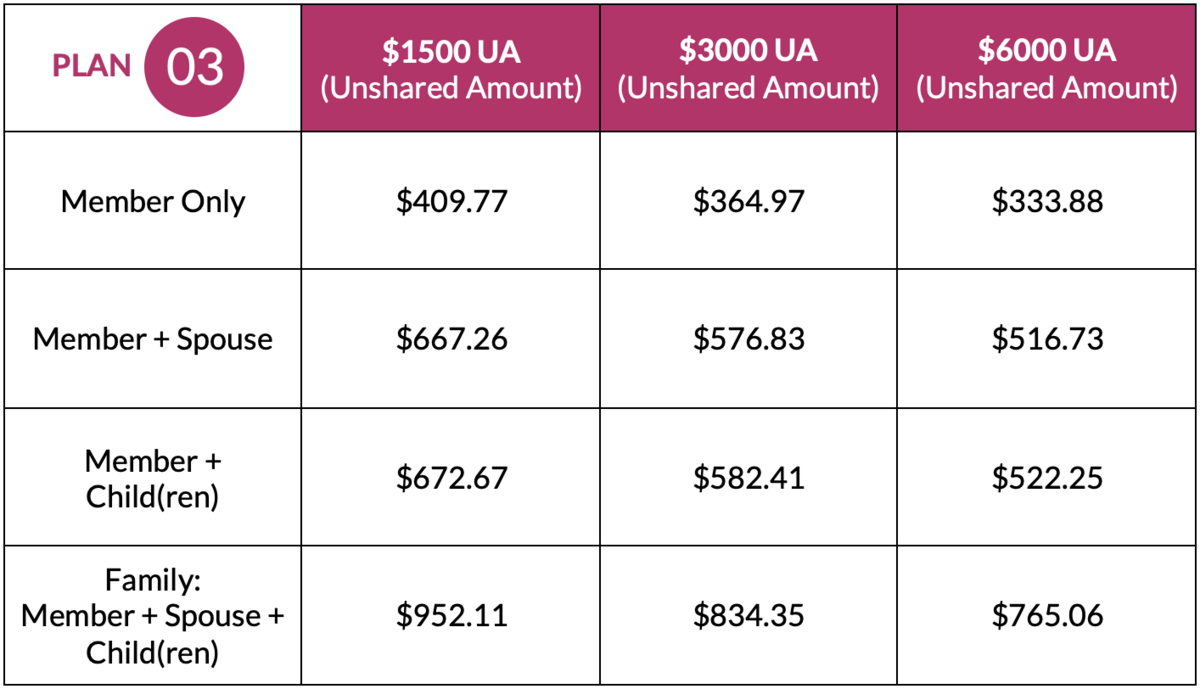
Task: Choose the $333.88 price cell
Action: tap(1047, 201)
